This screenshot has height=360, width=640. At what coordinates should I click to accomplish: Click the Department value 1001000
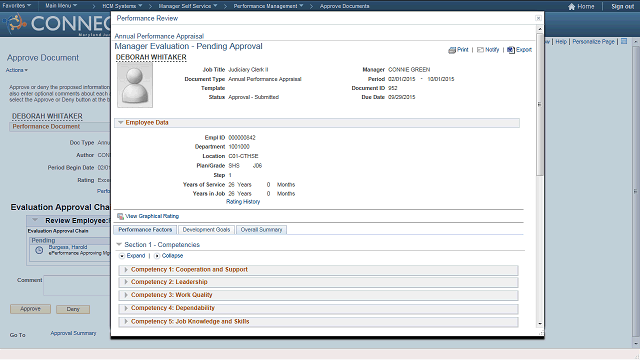click(x=239, y=147)
